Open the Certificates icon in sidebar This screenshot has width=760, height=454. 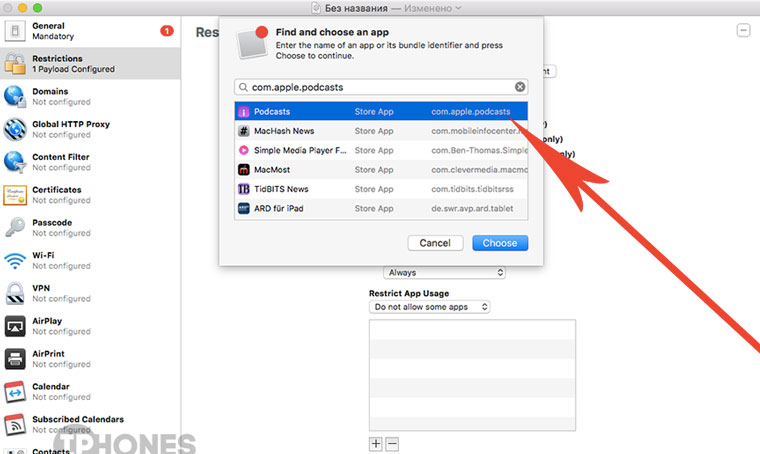(x=15, y=195)
